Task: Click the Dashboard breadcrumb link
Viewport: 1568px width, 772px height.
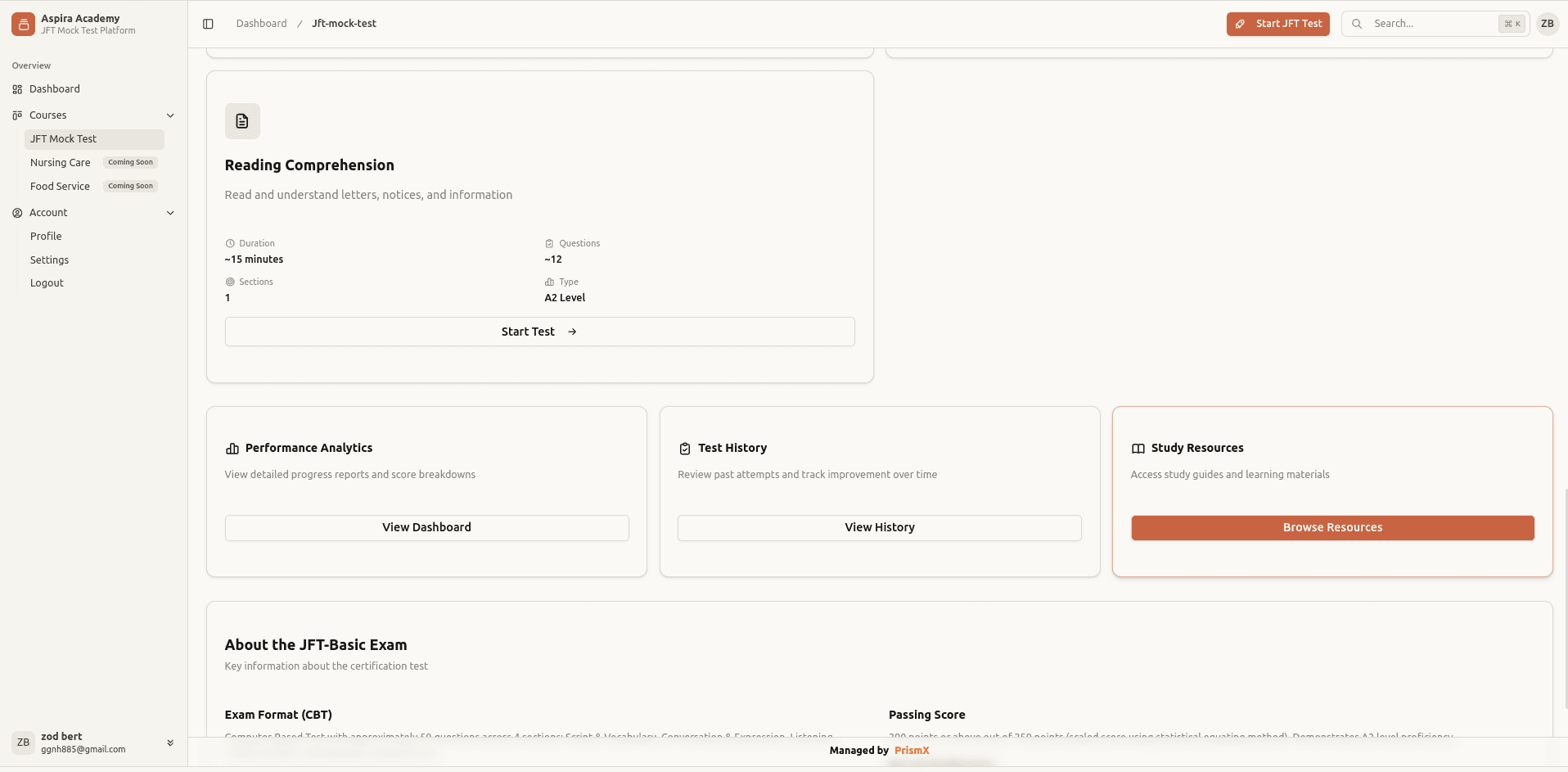Action: click(x=262, y=24)
